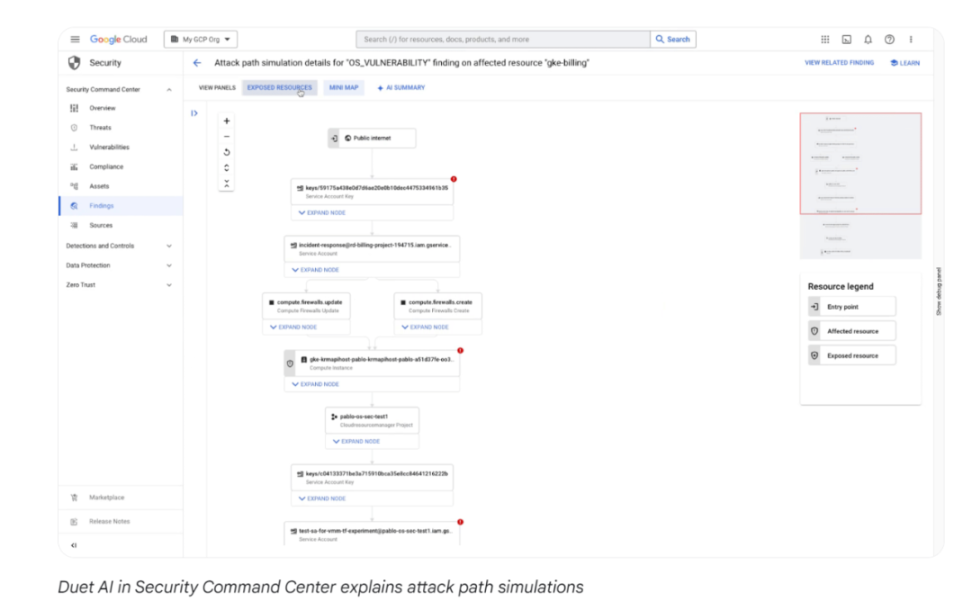Open Overview in the sidebar
Image resolution: width=972 pixels, height=610 pixels.
[x=102, y=108]
